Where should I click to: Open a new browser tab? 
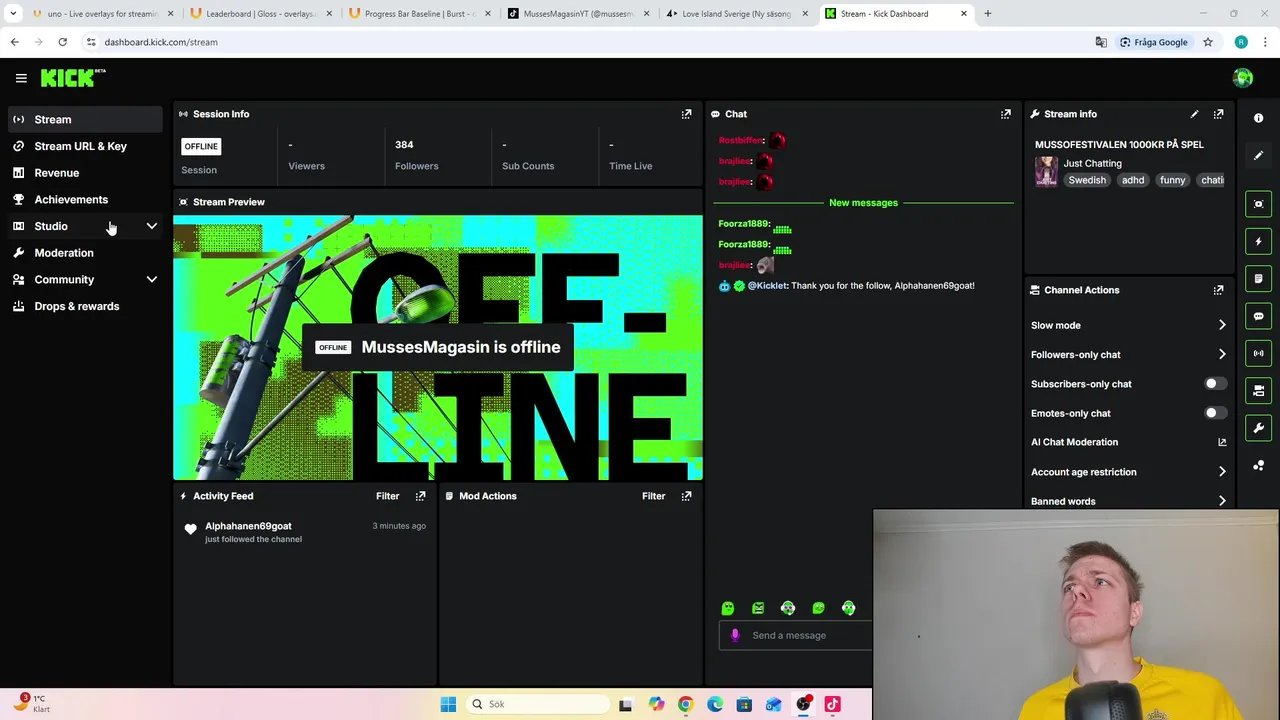pos(987,14)
